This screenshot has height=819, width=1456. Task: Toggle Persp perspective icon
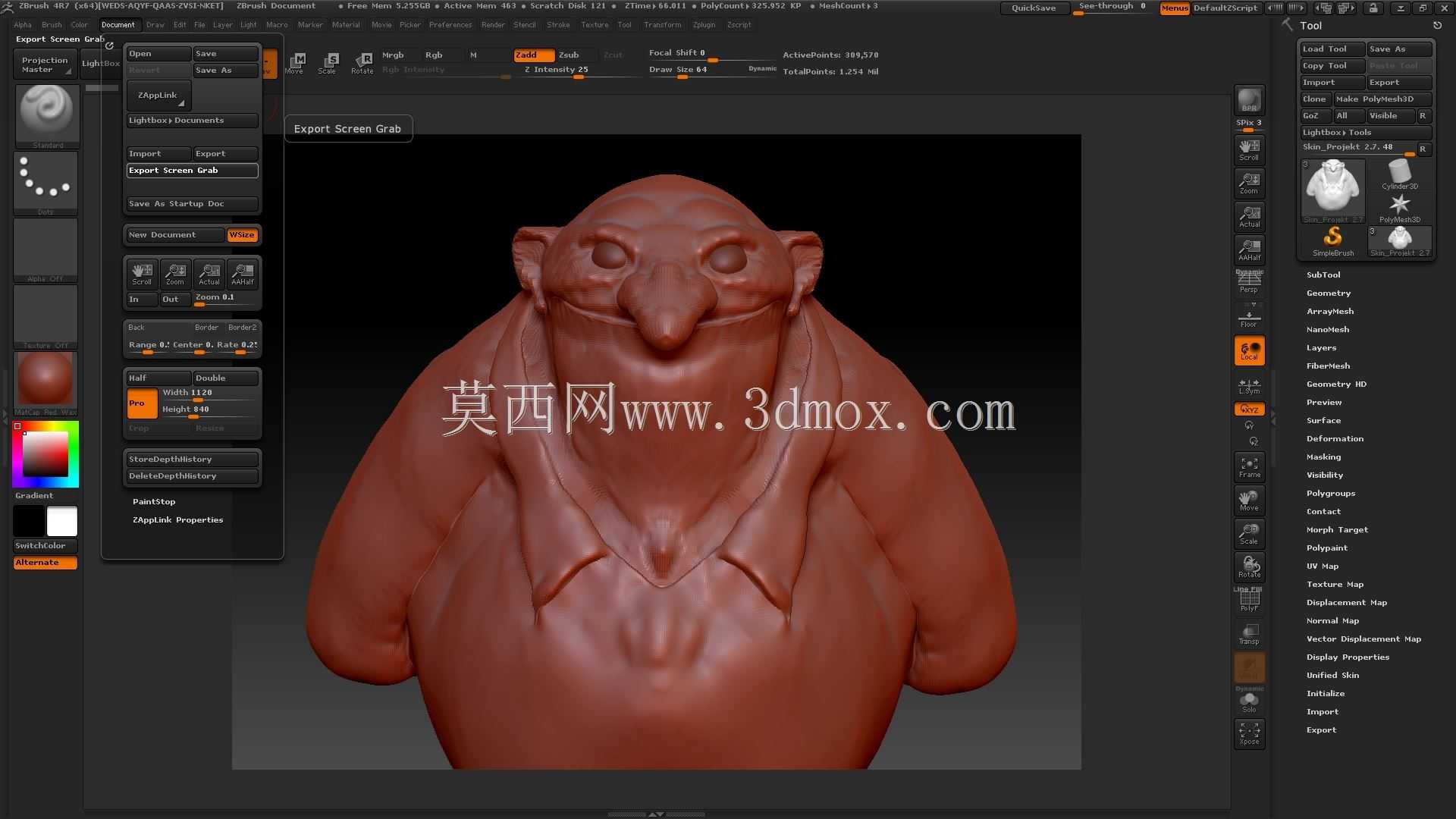[x=1249, y=282]
